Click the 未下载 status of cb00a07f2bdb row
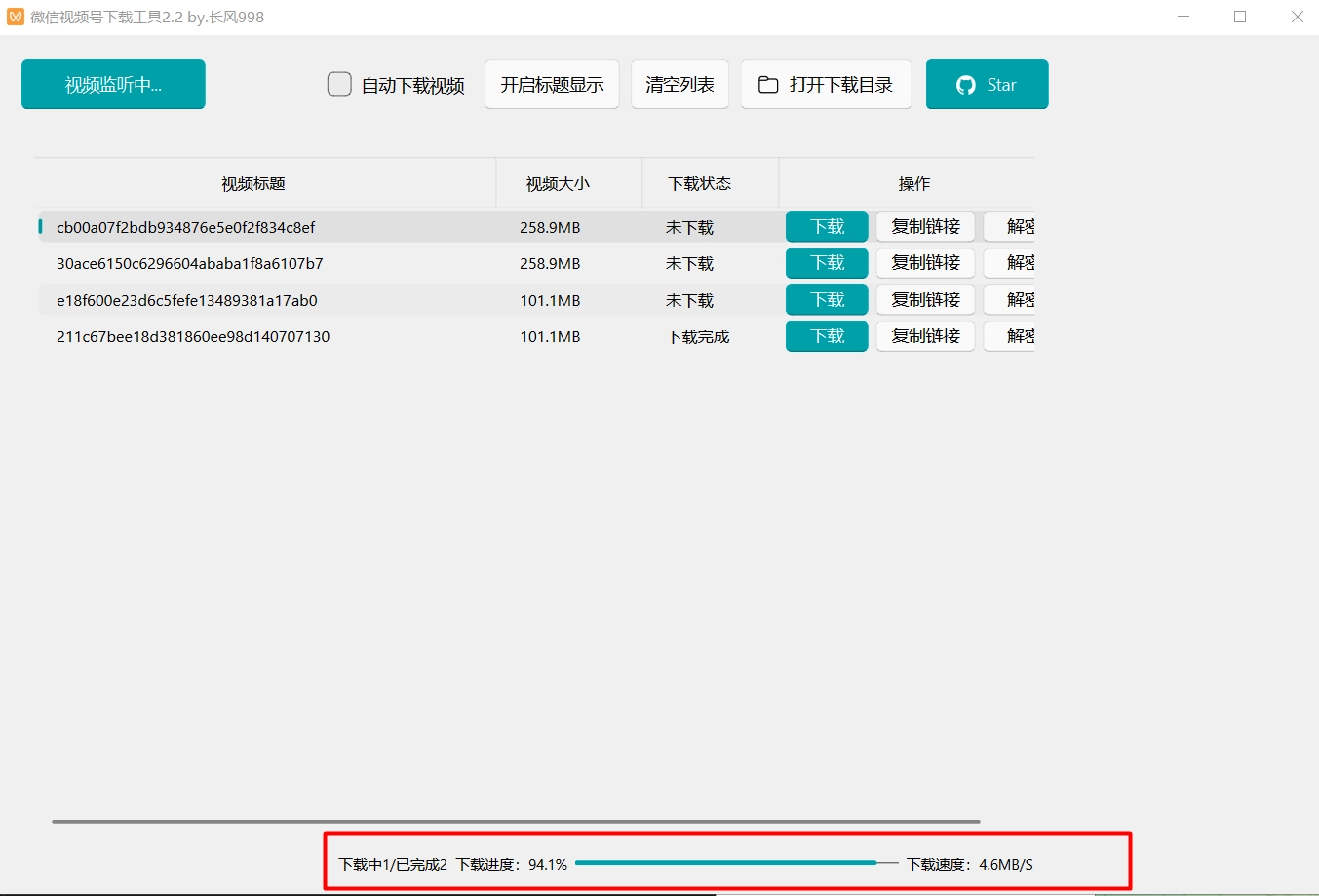Viewport: 1319px width, 896px height. pyautogui.click(x=690, y=228)
